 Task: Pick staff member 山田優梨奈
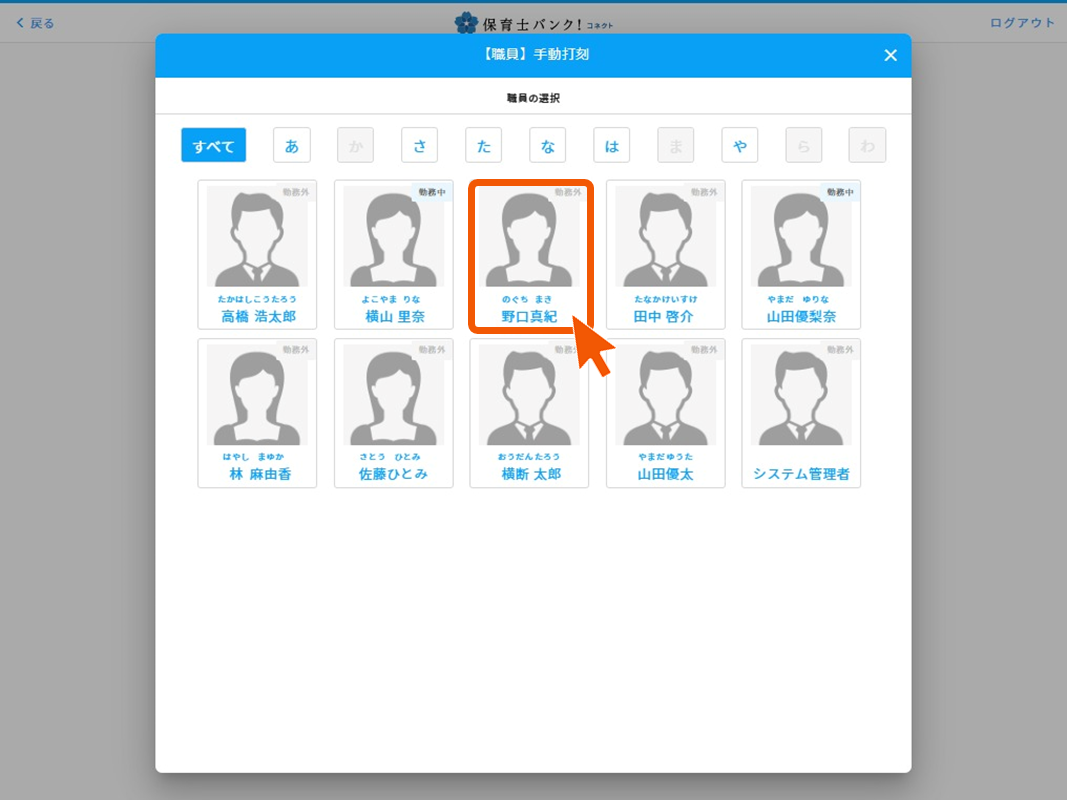click(801, 254)
